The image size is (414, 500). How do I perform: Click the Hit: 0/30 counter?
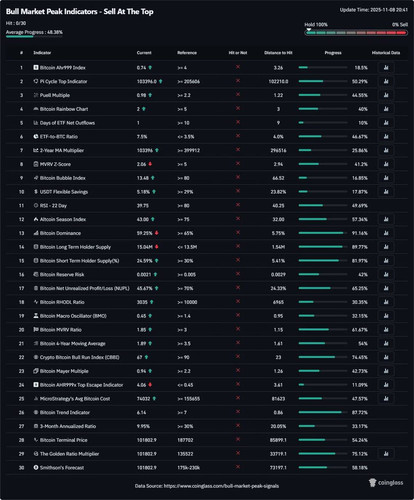coord(16,23)
